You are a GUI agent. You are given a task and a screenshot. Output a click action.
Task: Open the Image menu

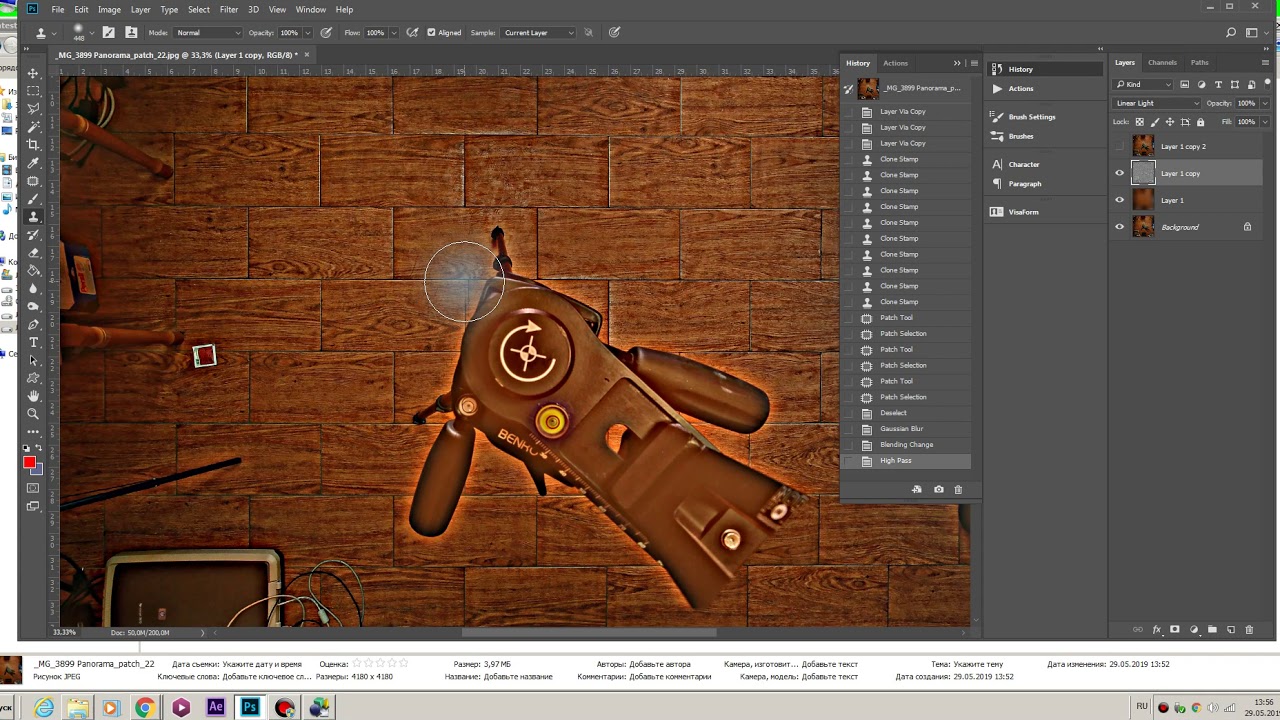(109, 9)
